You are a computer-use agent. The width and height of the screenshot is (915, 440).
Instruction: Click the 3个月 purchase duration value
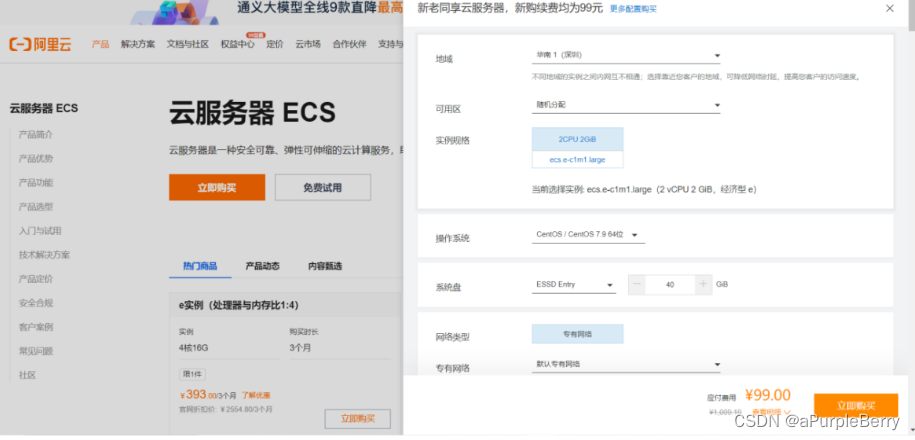[x=300, y=348]
